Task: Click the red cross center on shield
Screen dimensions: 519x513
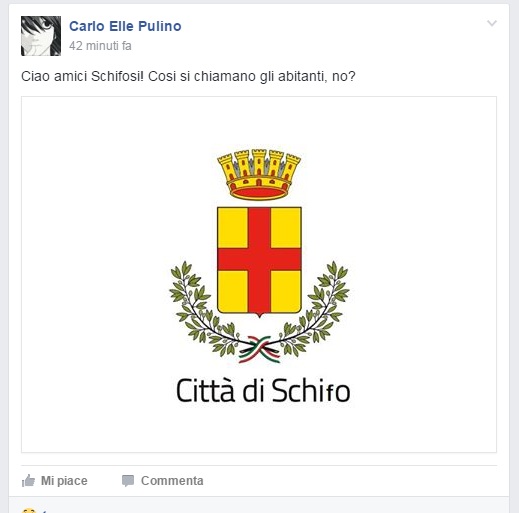Action: click(x=259, y=259)
